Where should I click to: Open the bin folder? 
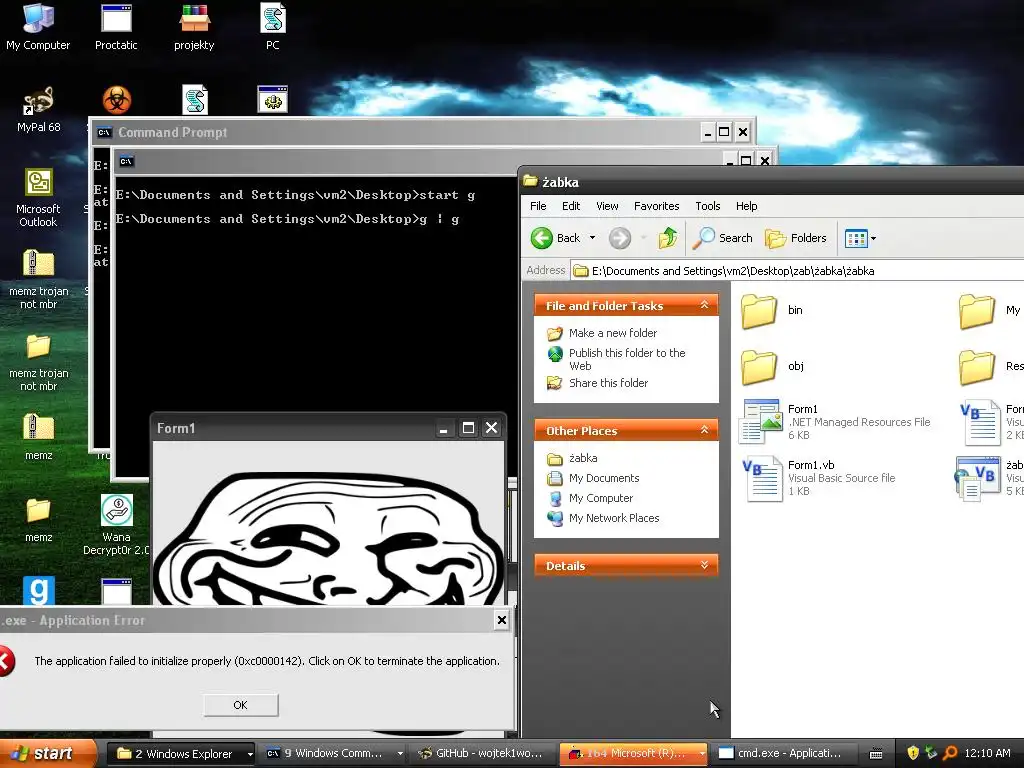pos(772,310)
